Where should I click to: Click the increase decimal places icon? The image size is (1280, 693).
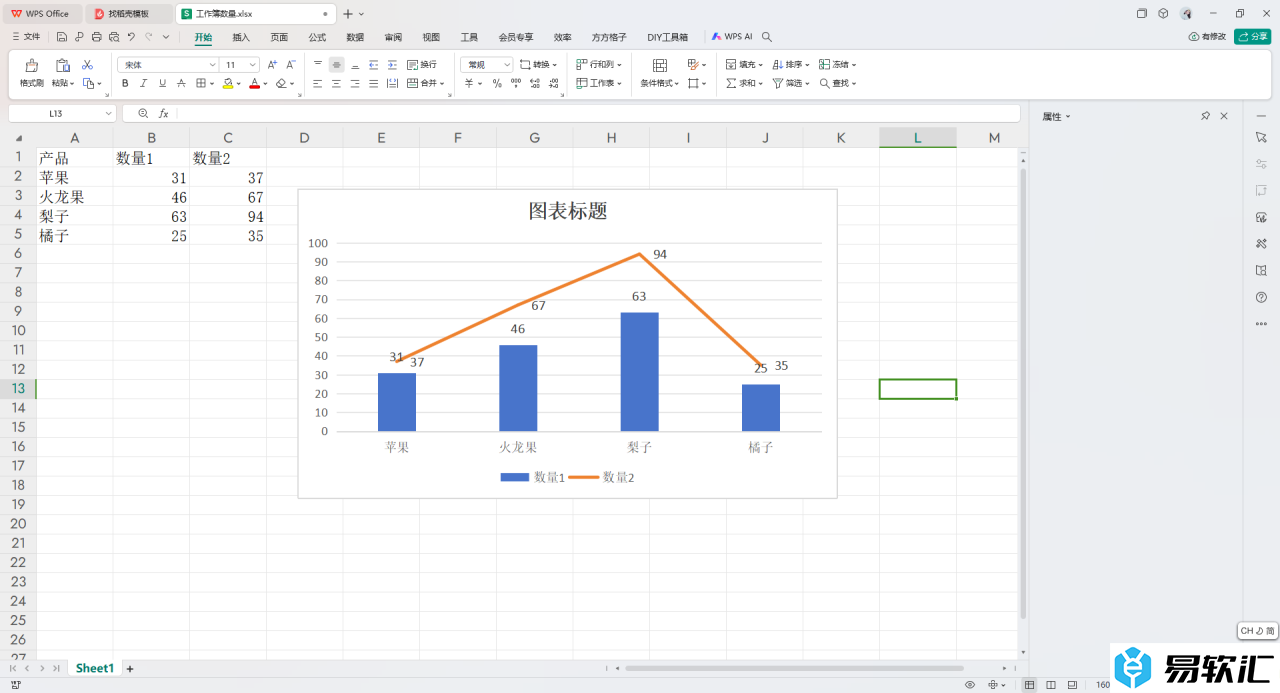coord(533,83)
